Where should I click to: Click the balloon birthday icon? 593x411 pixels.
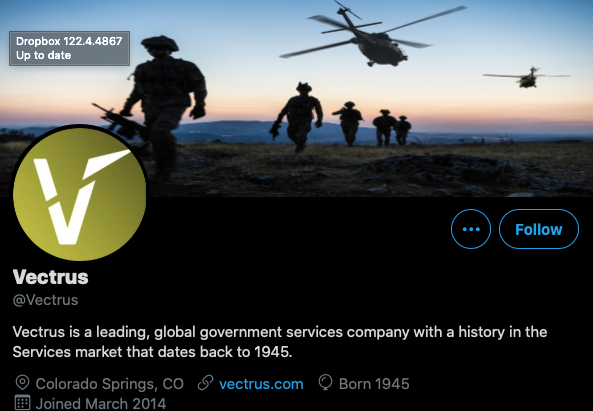pyautogui.click(x=325, y=382)
